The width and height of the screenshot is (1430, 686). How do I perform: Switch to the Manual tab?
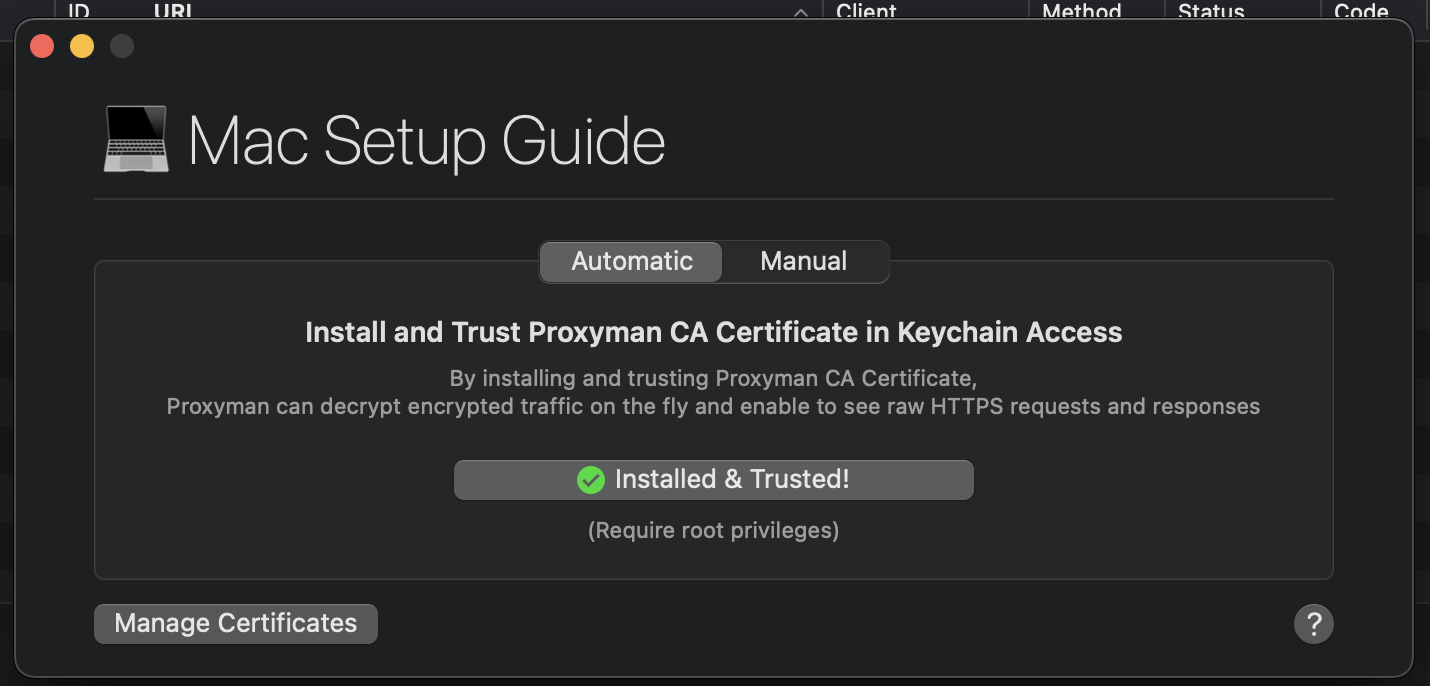(803, 262)
